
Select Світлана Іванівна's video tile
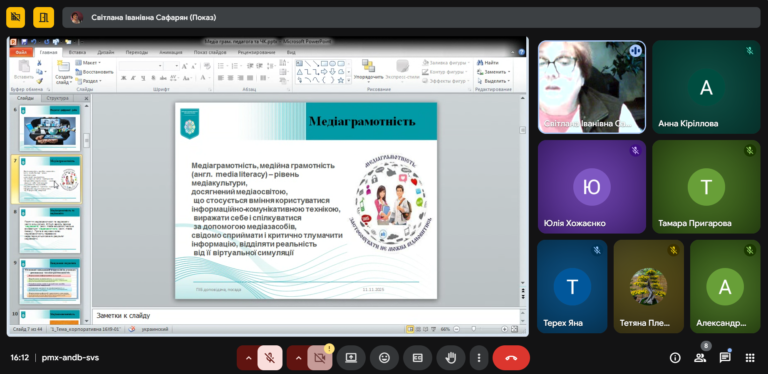(x=592, y=87)
